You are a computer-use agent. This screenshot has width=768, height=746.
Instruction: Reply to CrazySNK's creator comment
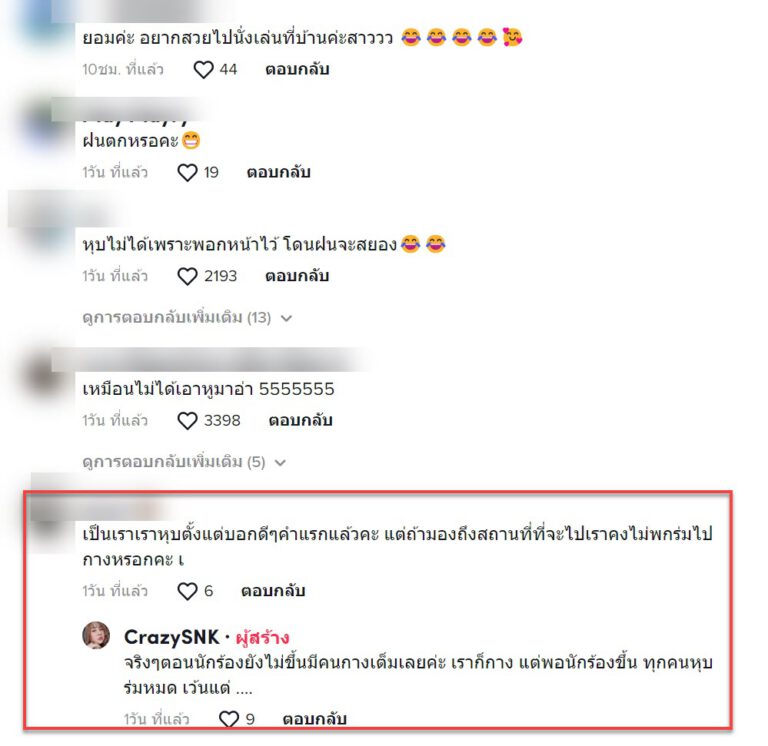pyautogui.click(x=315, y=719)
